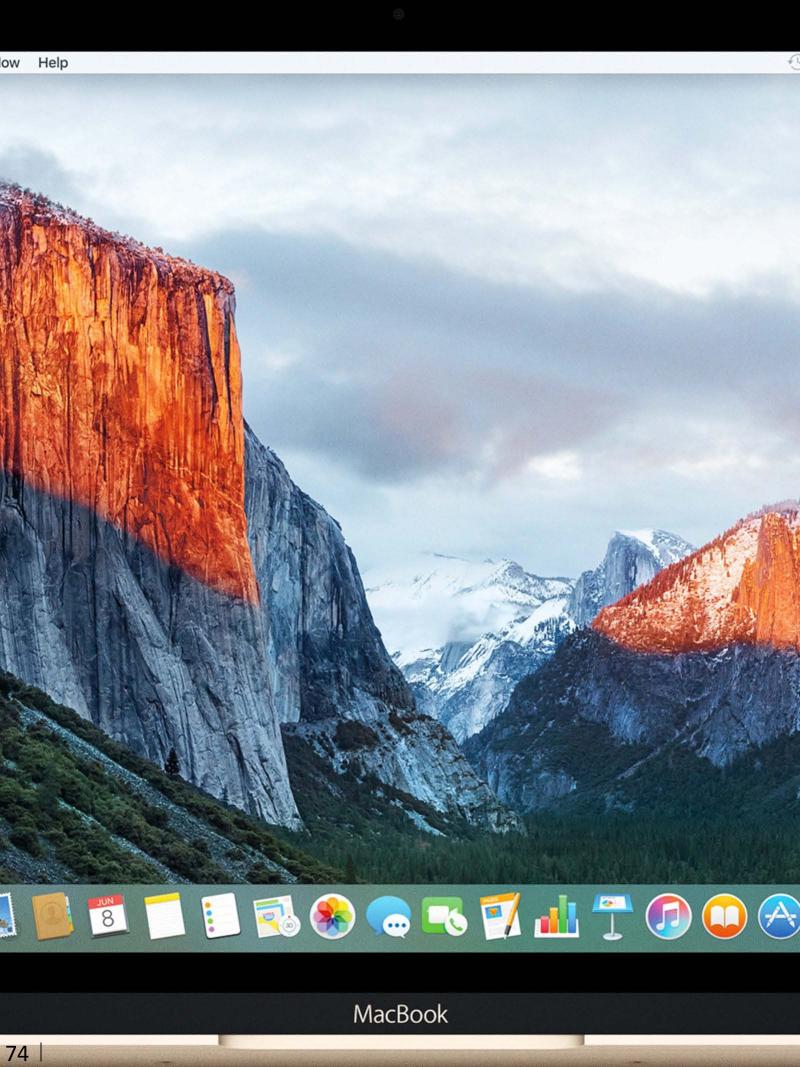
Task: Open the Maps app icon
Action: tap(277, 916)
